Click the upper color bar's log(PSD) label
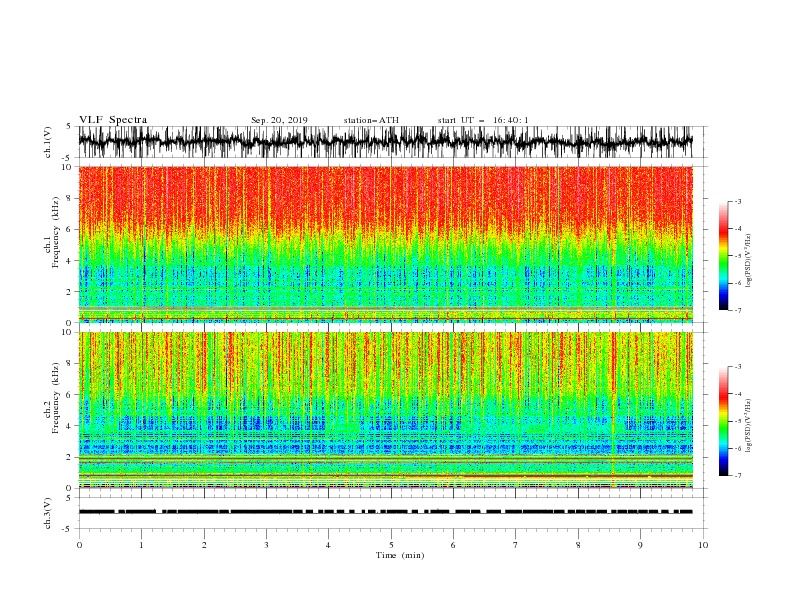 (748, 261)
